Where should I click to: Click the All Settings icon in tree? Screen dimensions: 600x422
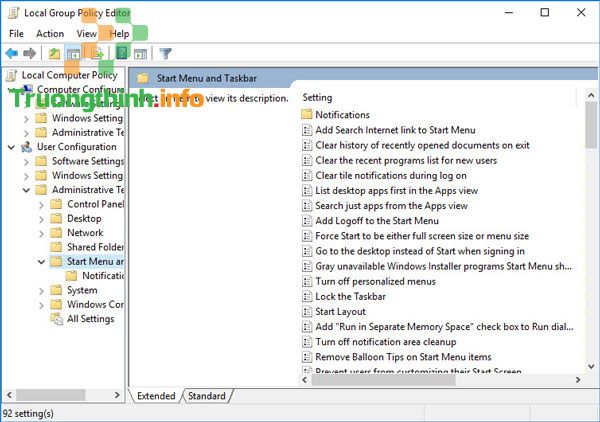[x=57, y=319]
